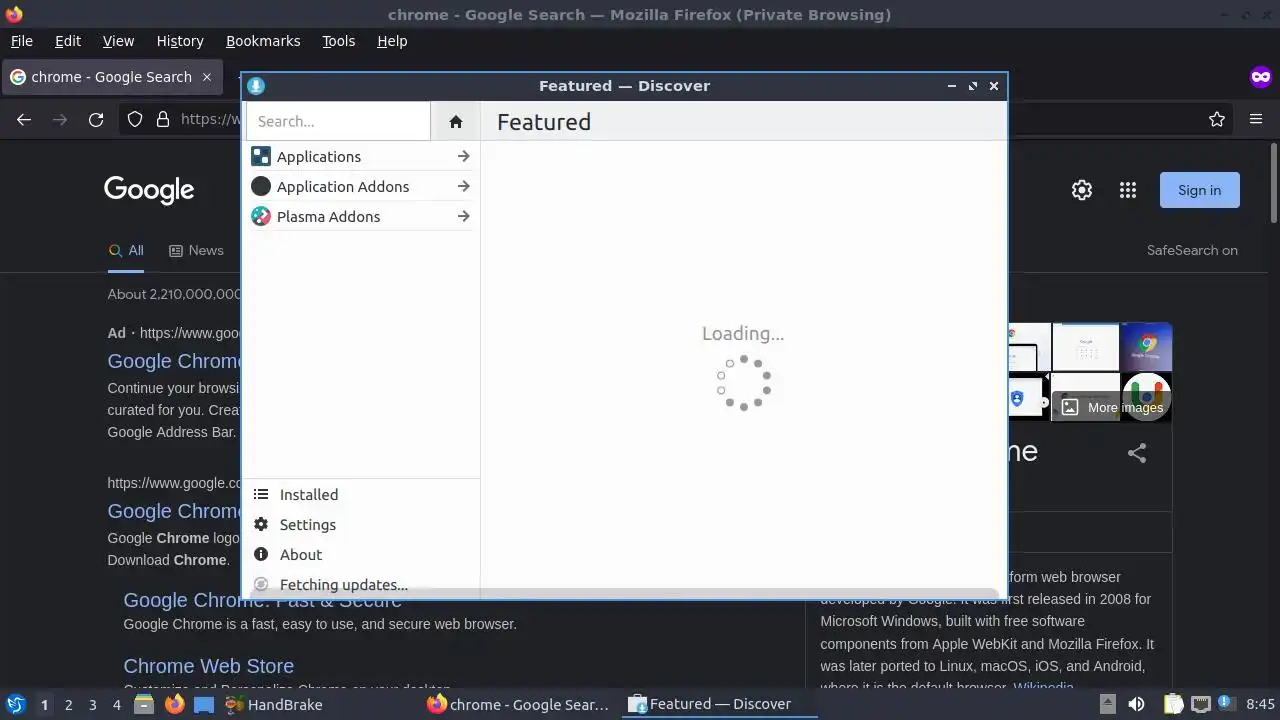Open Discover Settings

point(361,524)
